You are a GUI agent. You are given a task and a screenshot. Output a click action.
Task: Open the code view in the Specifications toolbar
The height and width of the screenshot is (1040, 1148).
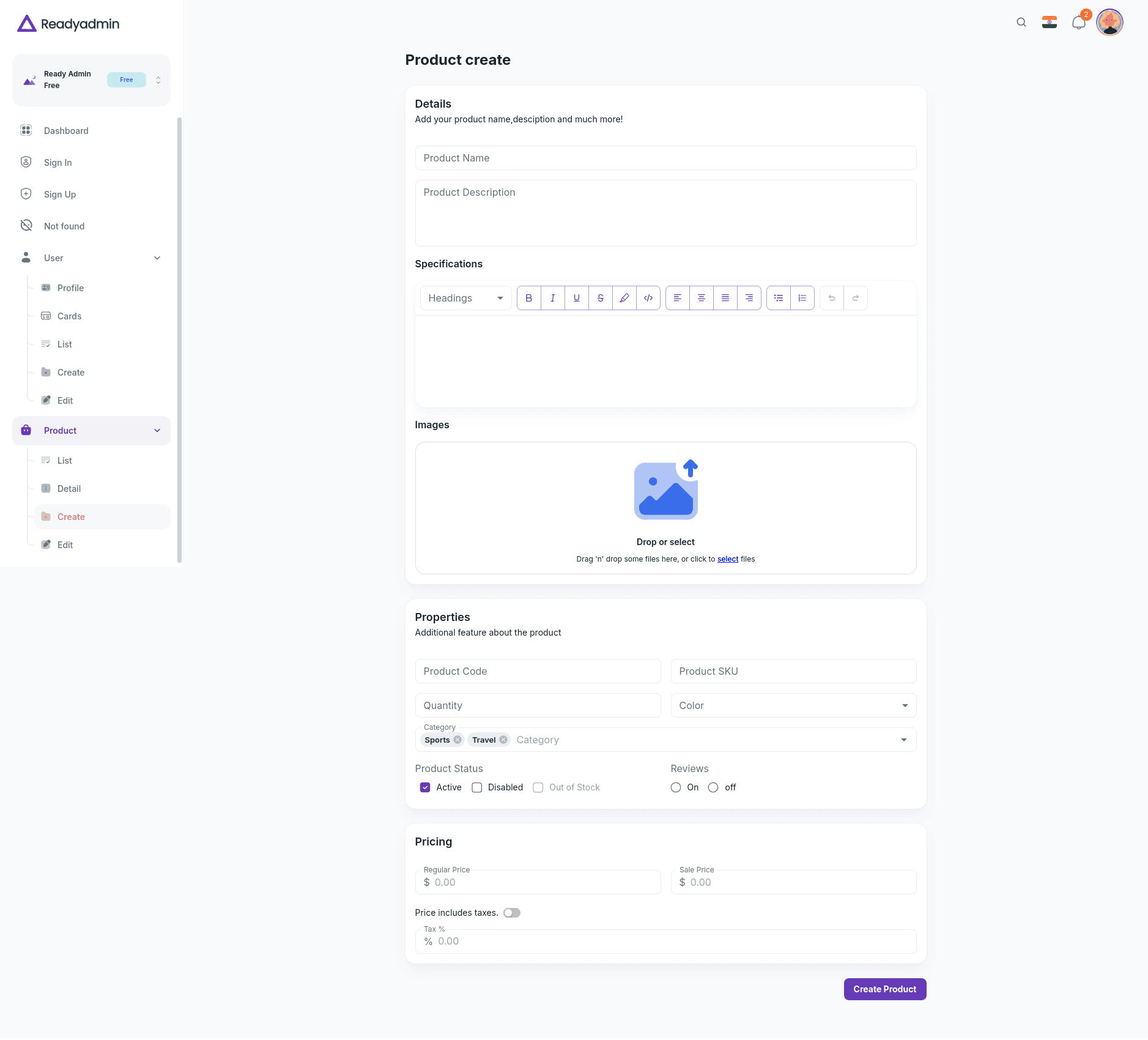click(x=648, y=298)
